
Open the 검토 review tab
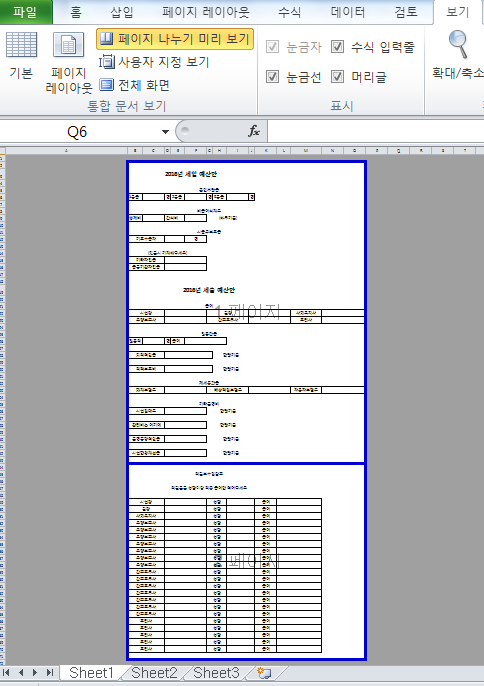click(x=406, y=12)
